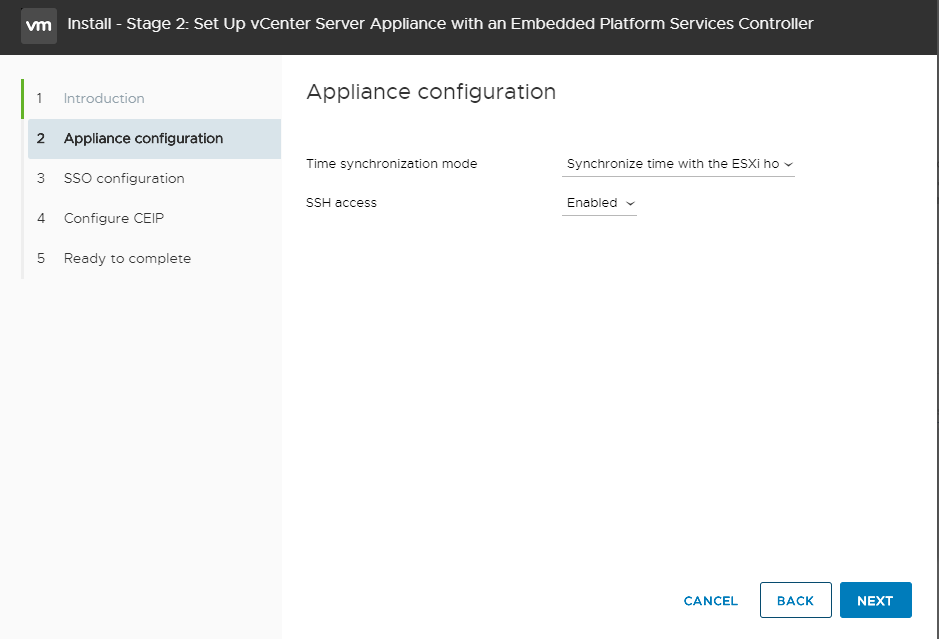939x639 pixels.
Task: Jump to the SSO configuration step
Action: click(124, 178)
